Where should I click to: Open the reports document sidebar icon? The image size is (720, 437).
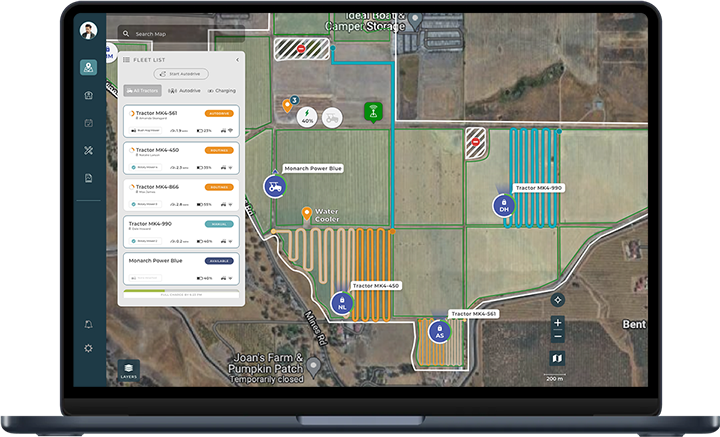(x=89, y=178)
